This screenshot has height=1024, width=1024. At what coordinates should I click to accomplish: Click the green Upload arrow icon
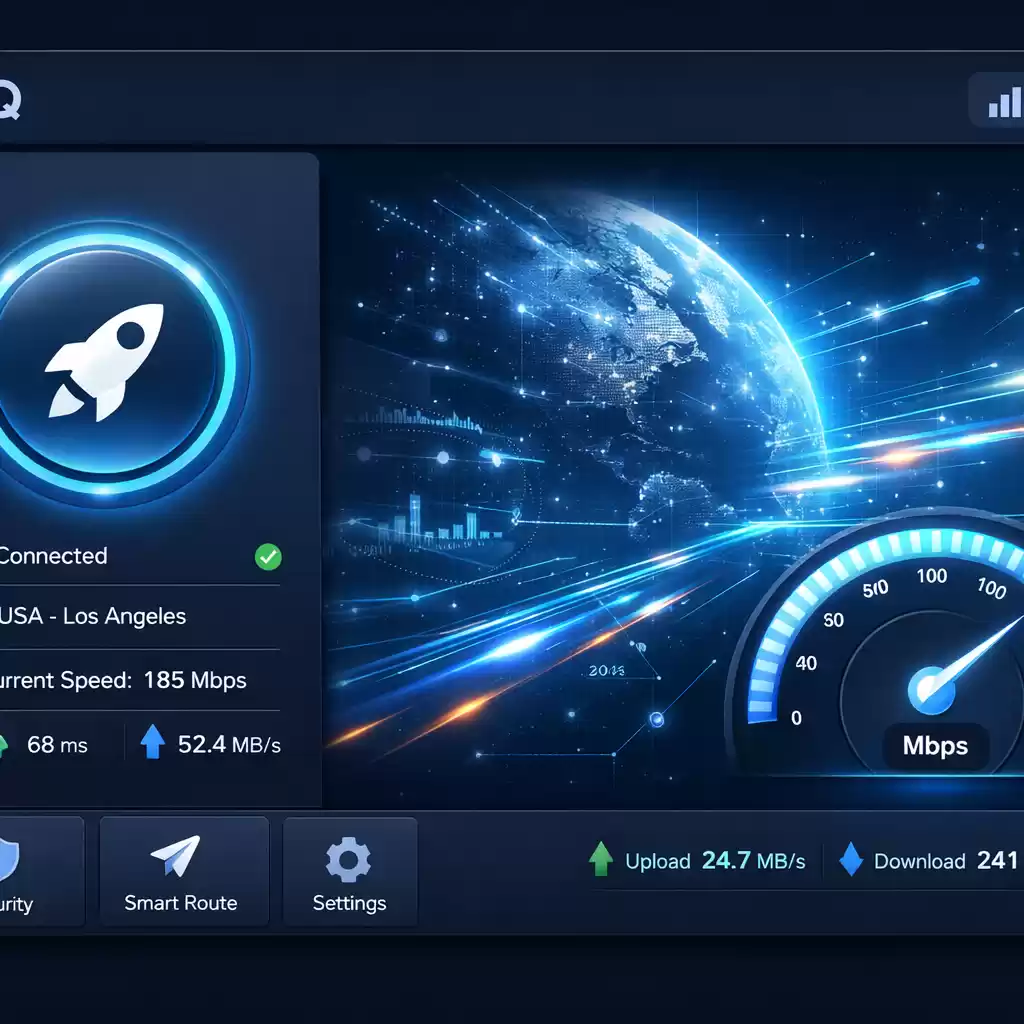click(600, 859)
